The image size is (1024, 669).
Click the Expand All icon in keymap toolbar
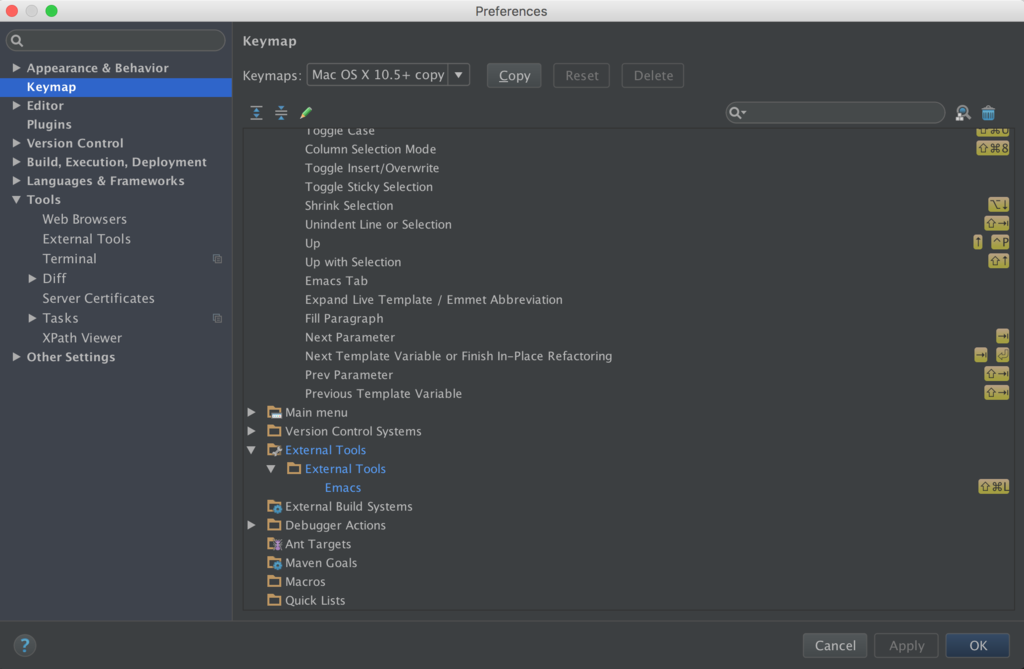pos(256,112)
